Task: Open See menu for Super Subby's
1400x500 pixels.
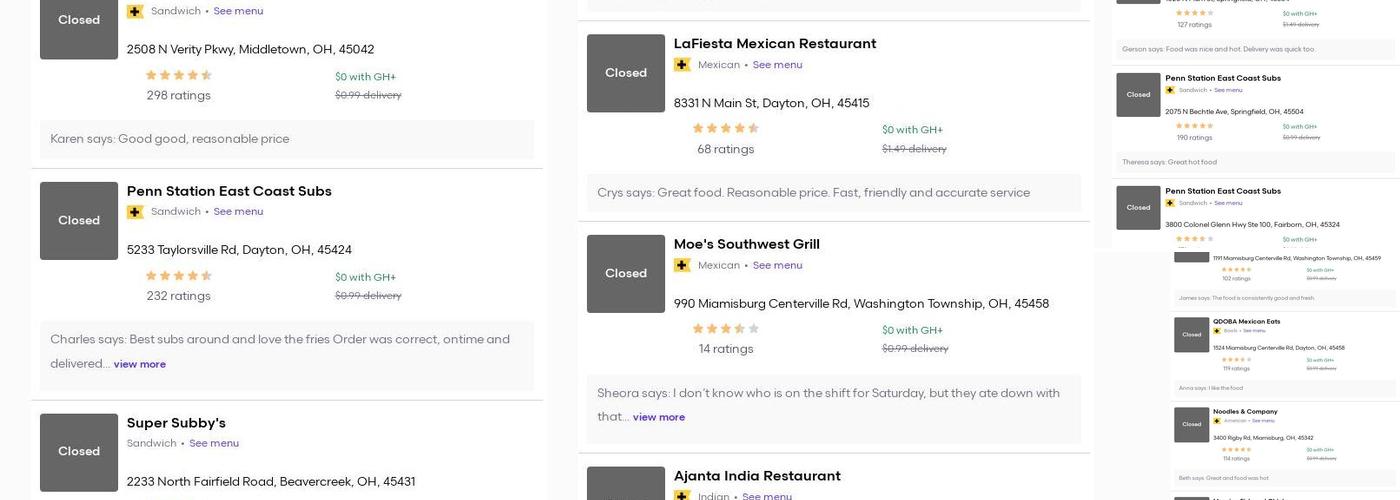Action: pos(214,444)
